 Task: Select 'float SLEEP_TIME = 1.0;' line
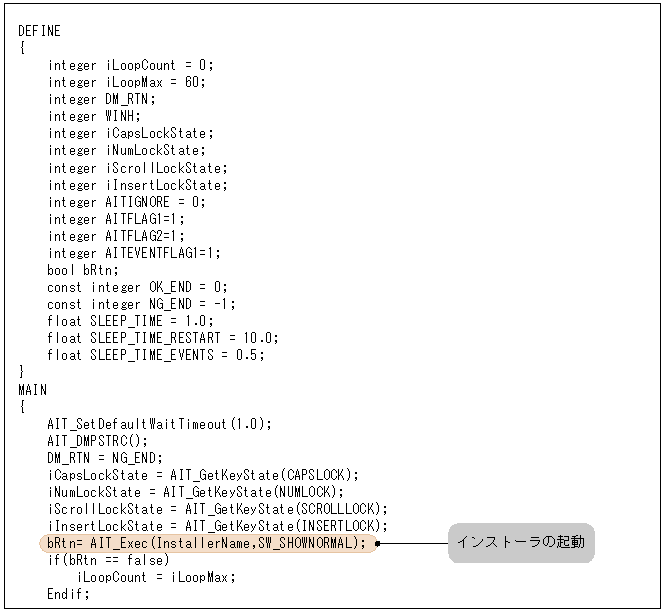point(131,321)
